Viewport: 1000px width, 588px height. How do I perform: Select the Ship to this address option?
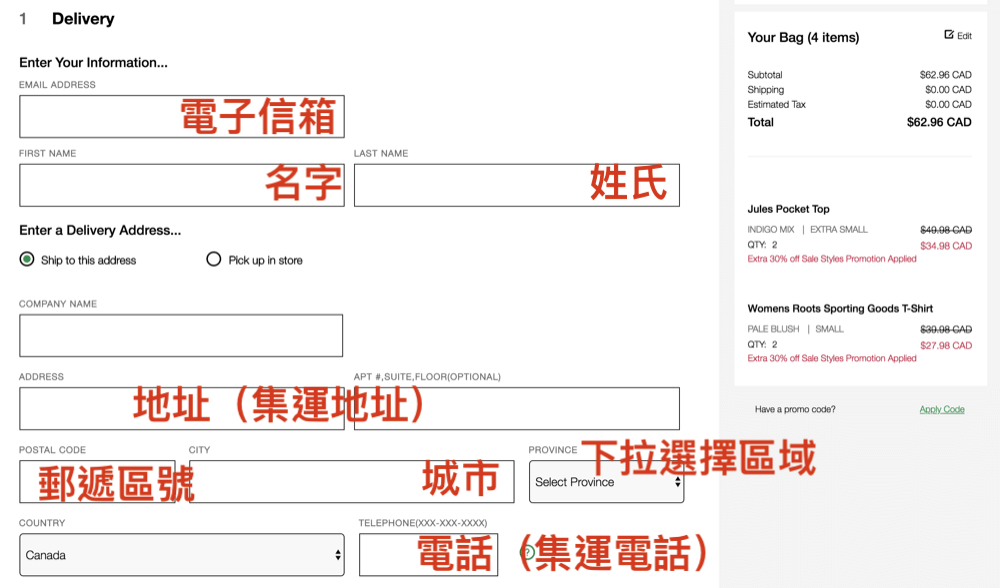coord(27,259)
